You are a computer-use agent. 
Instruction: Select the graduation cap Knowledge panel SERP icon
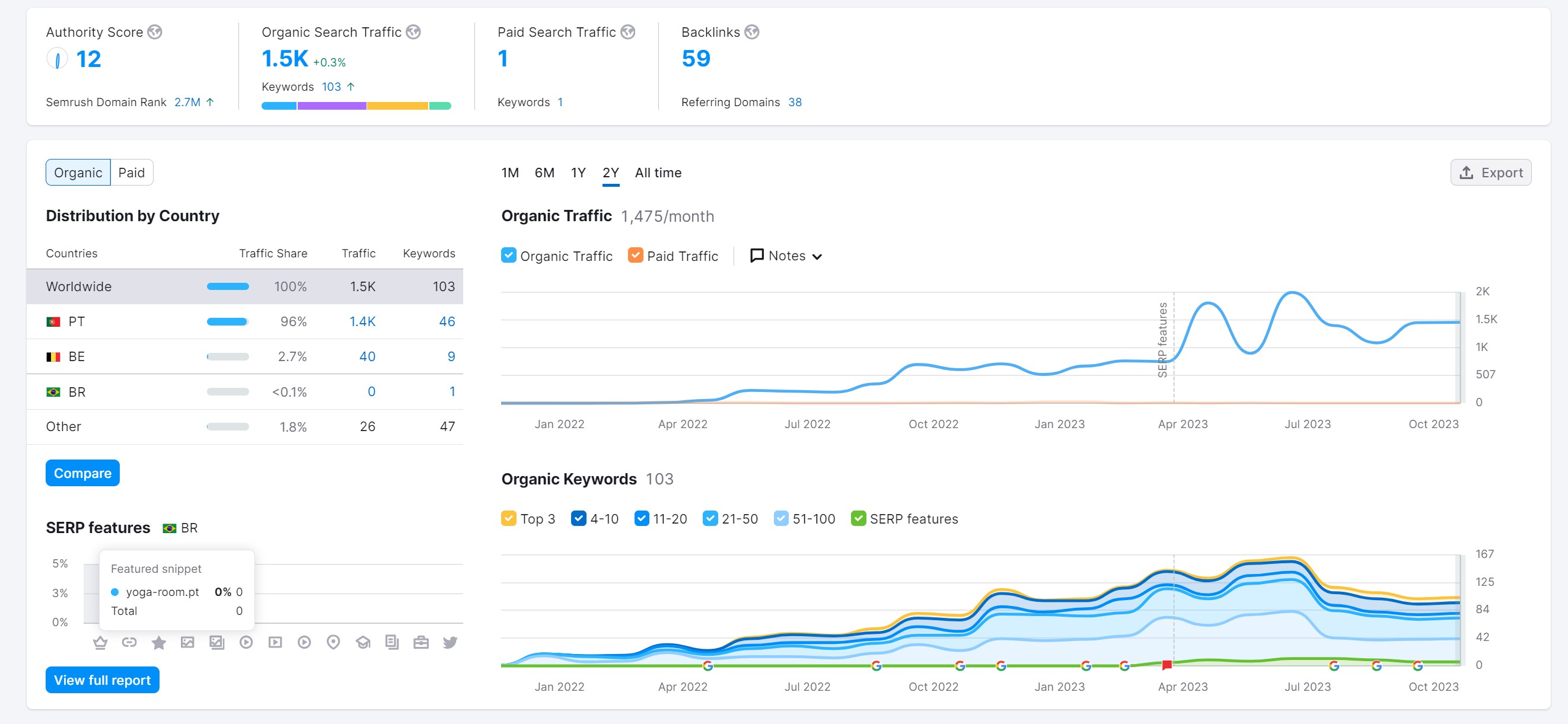[364, 643]
